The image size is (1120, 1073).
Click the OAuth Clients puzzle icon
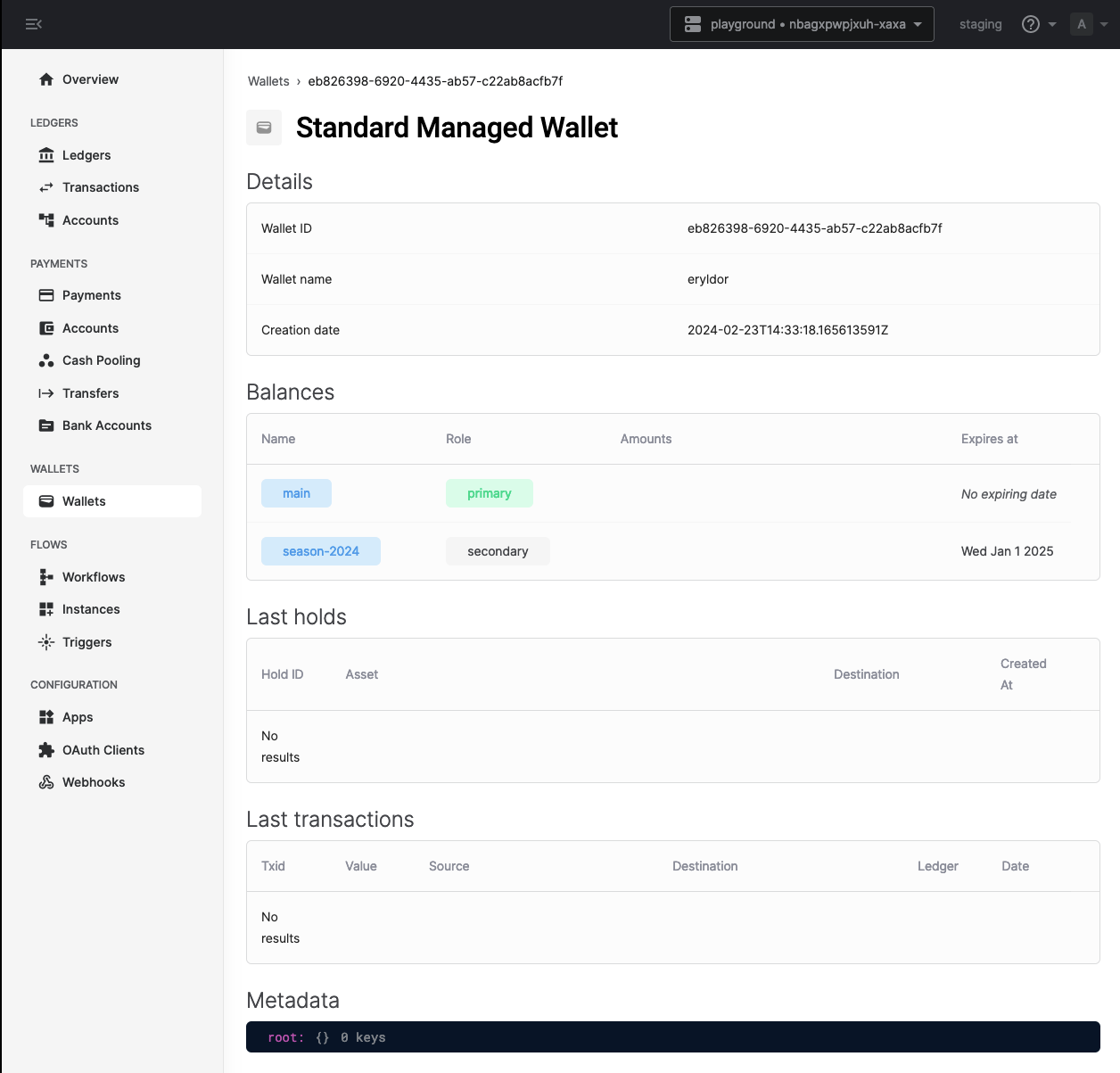coord(46,750)
